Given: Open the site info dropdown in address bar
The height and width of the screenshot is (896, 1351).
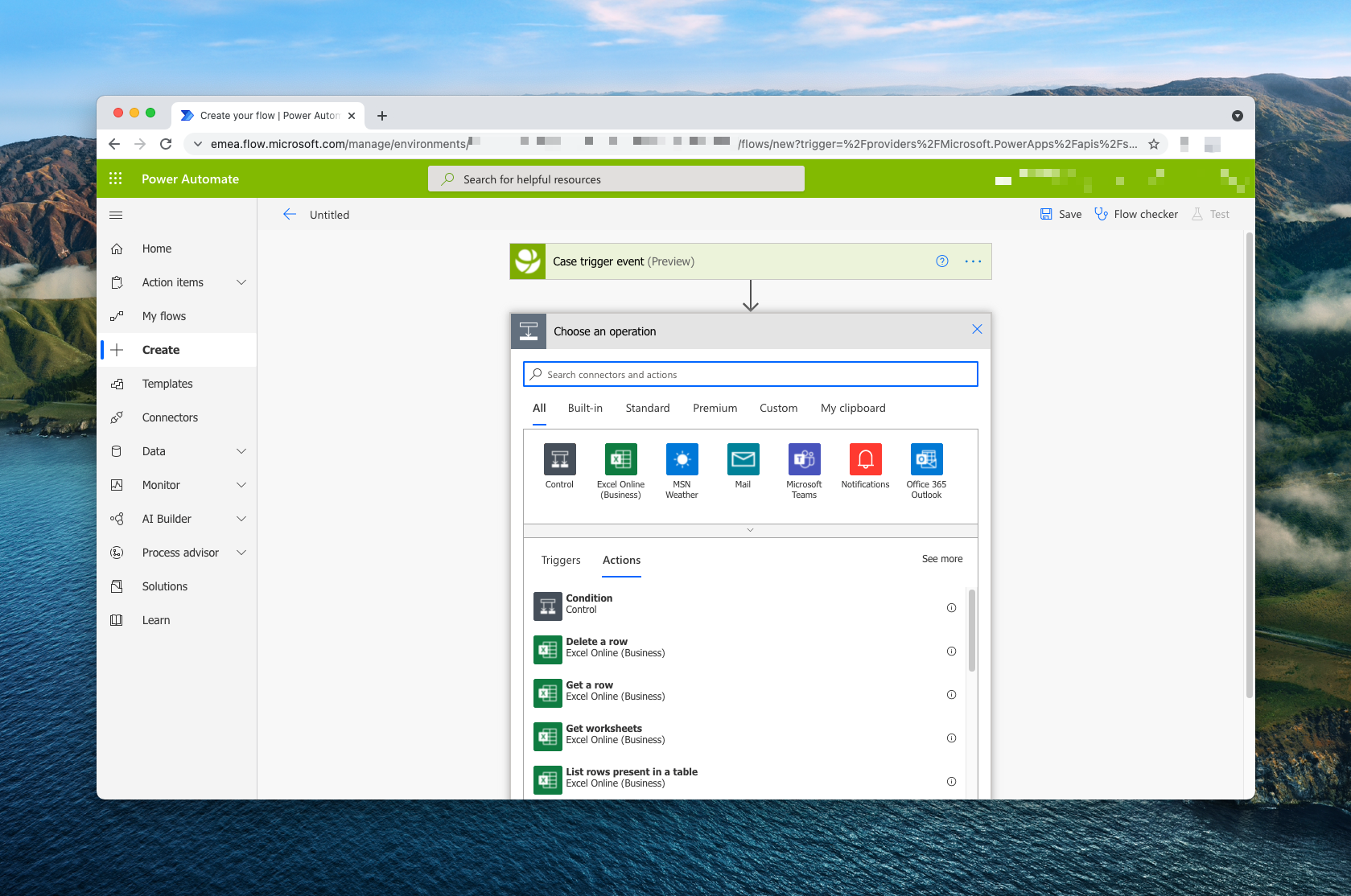Looking at the screenshot, I should point(198,144).
